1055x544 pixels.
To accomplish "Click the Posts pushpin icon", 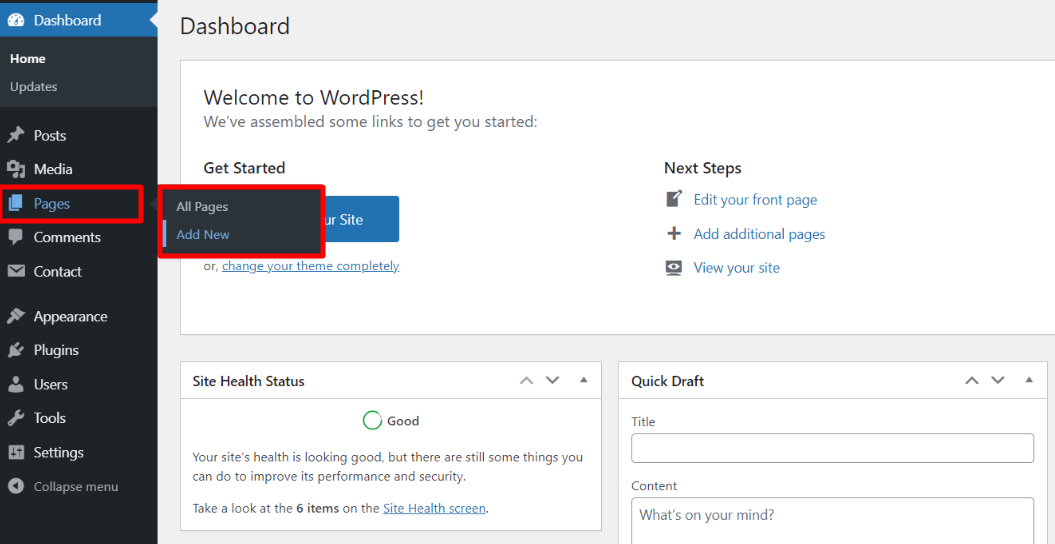I will coord(16,135).
